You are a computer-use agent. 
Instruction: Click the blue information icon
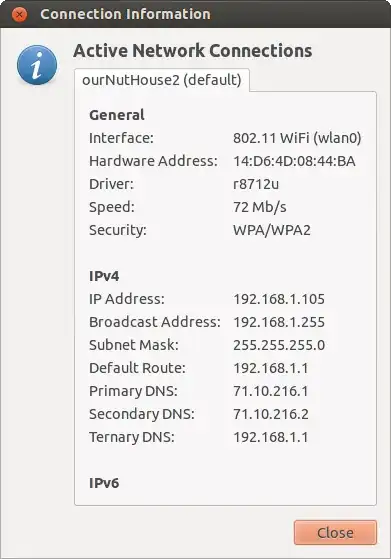(37, 65)
